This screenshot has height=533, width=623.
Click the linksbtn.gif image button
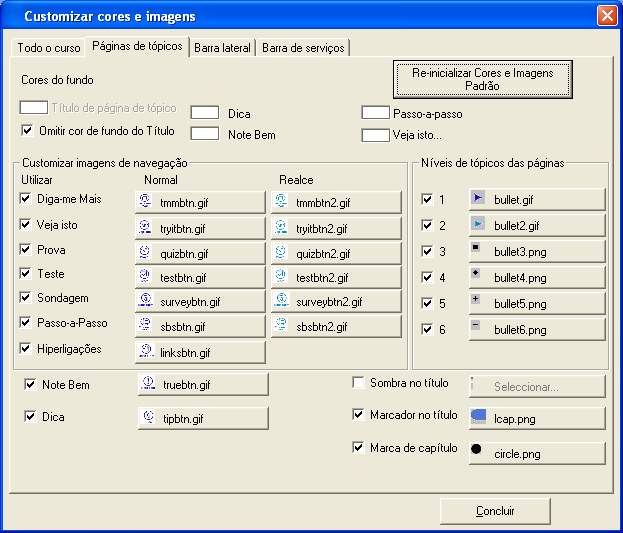click(200, 352)
